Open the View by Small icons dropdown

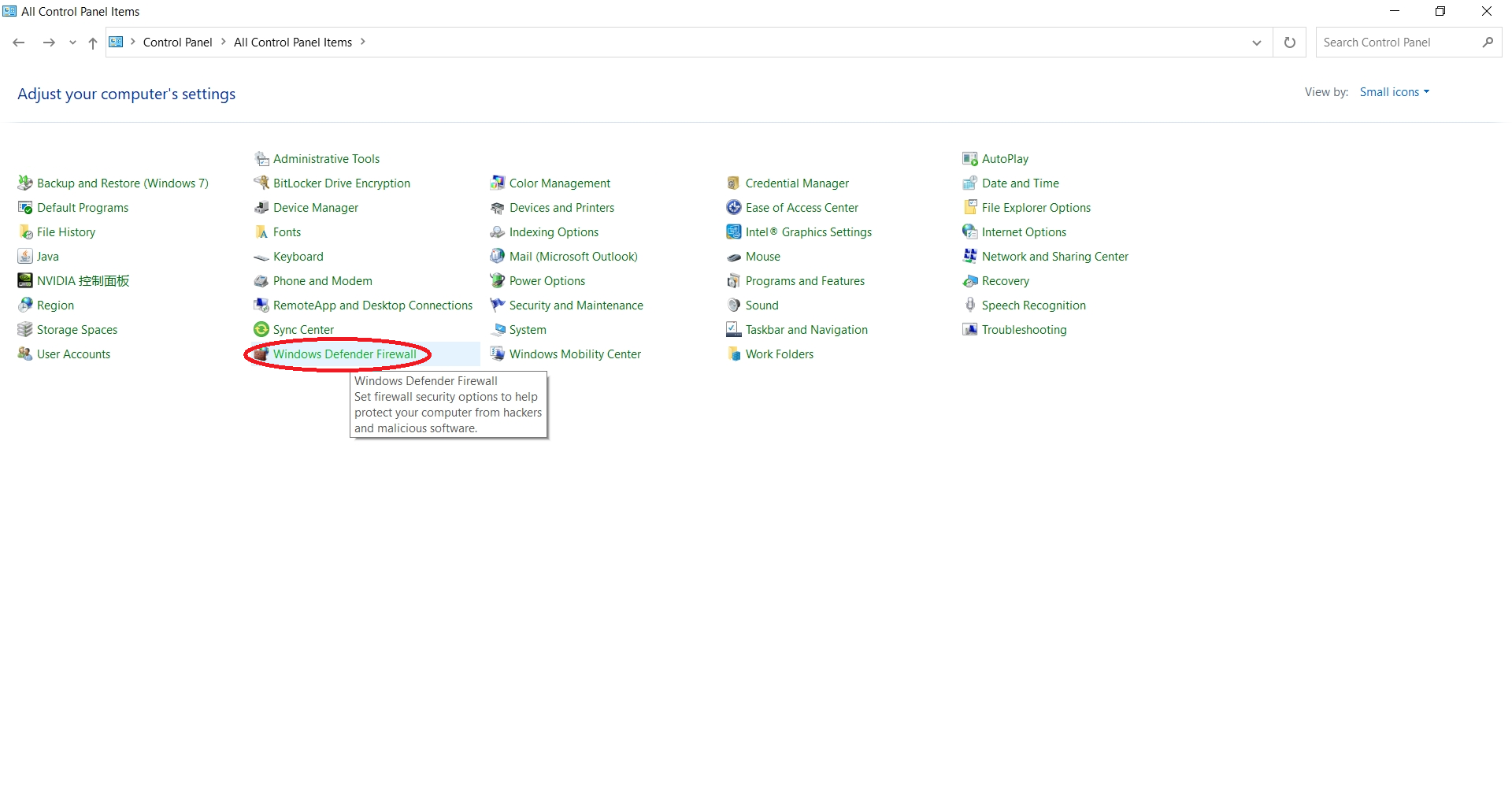point(1395,92)
